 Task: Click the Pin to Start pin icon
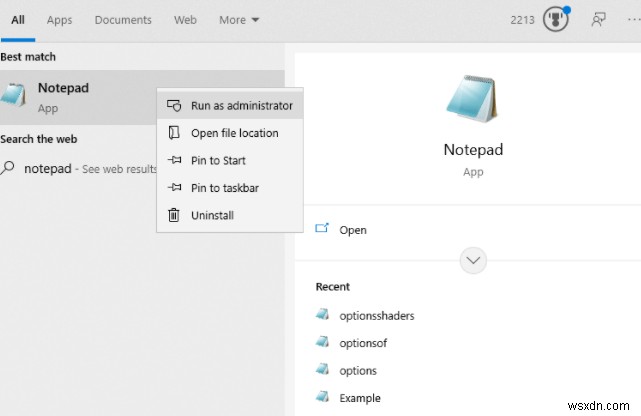(x=174, y=160)
